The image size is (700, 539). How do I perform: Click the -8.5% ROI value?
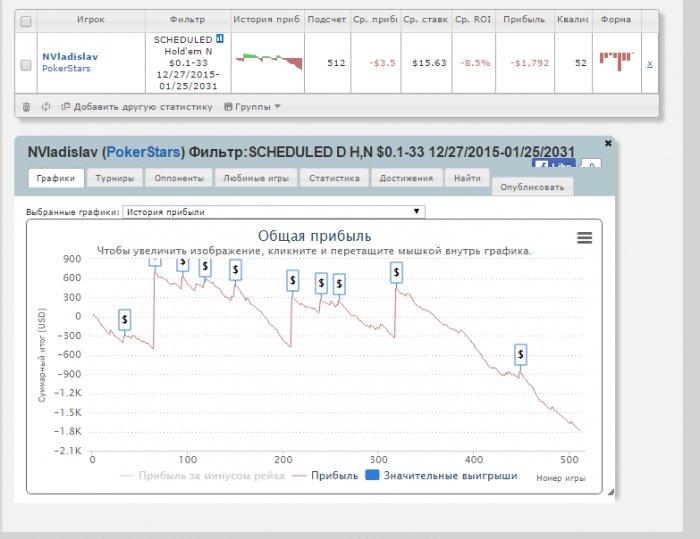475,63
